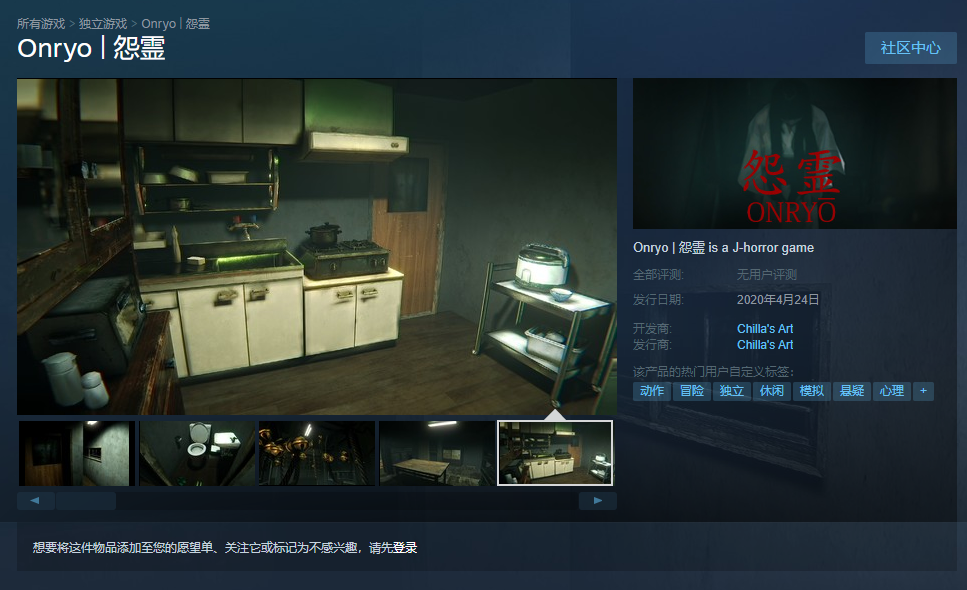Viewport: 967px width, 590px height.
Task: Click the release date 2020年4月24日
Action: (x=778, y=300)
